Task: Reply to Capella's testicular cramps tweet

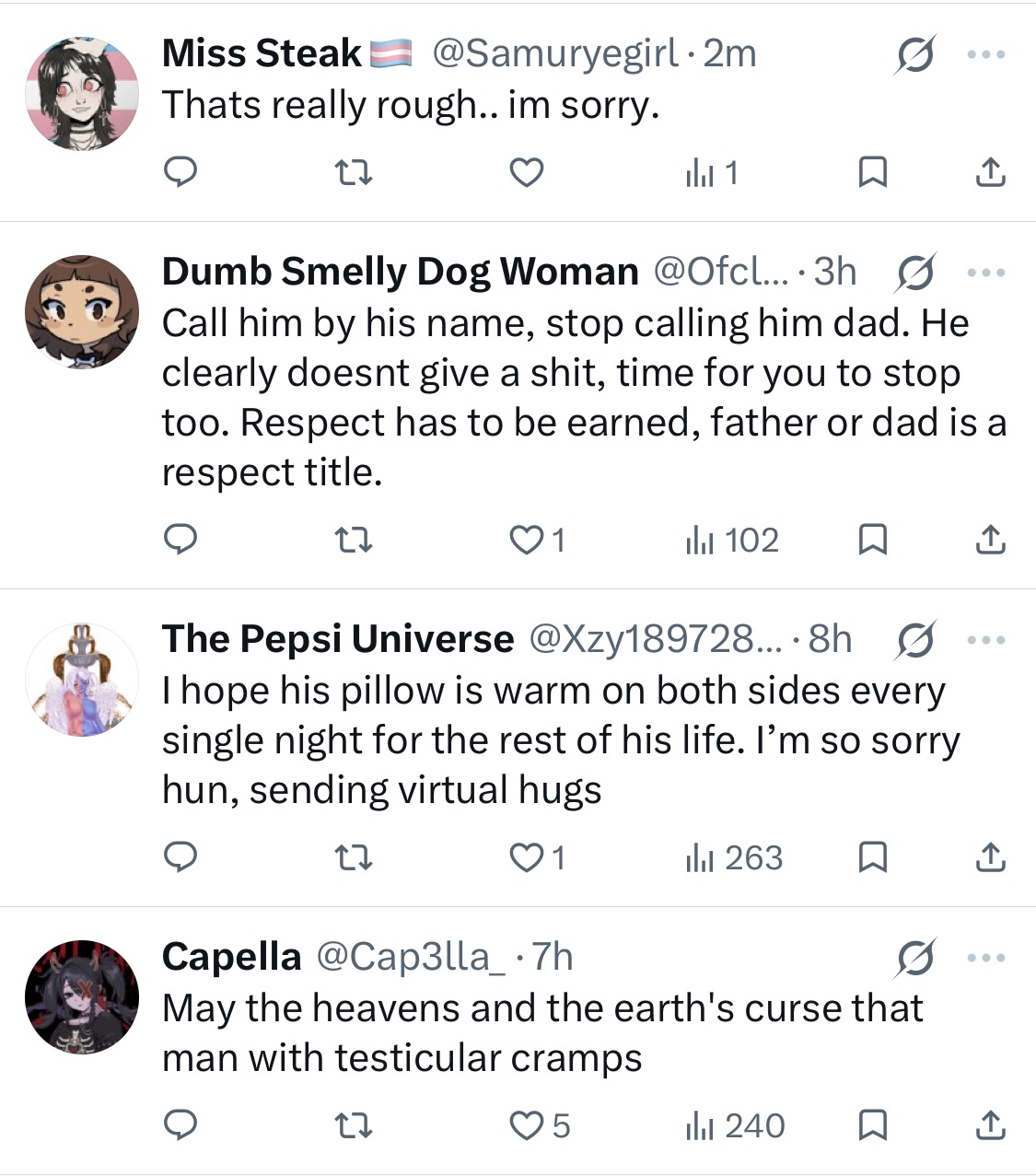Action: pyautogui.click(x=180, y=1124)
